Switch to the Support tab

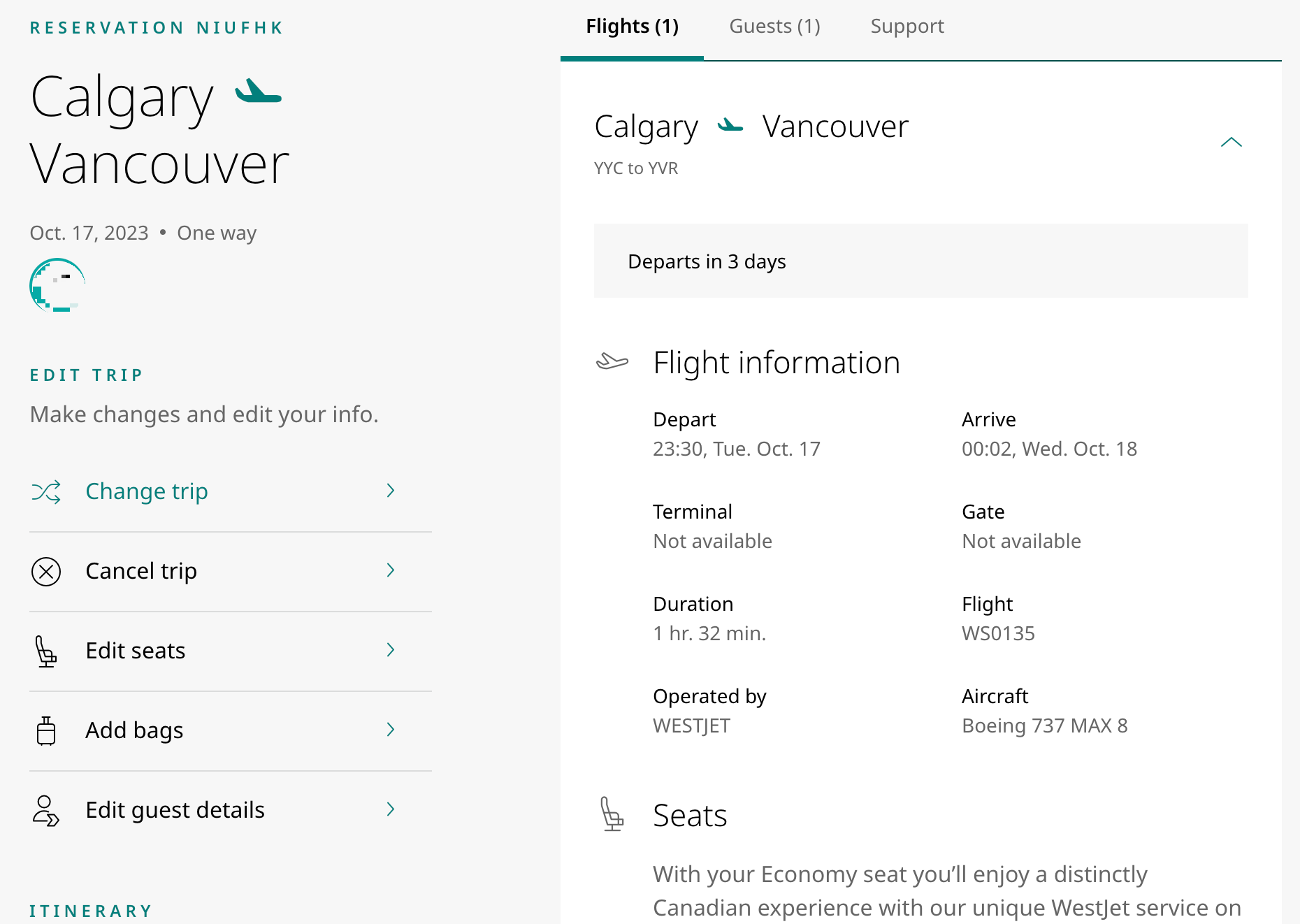pos(907,26)
